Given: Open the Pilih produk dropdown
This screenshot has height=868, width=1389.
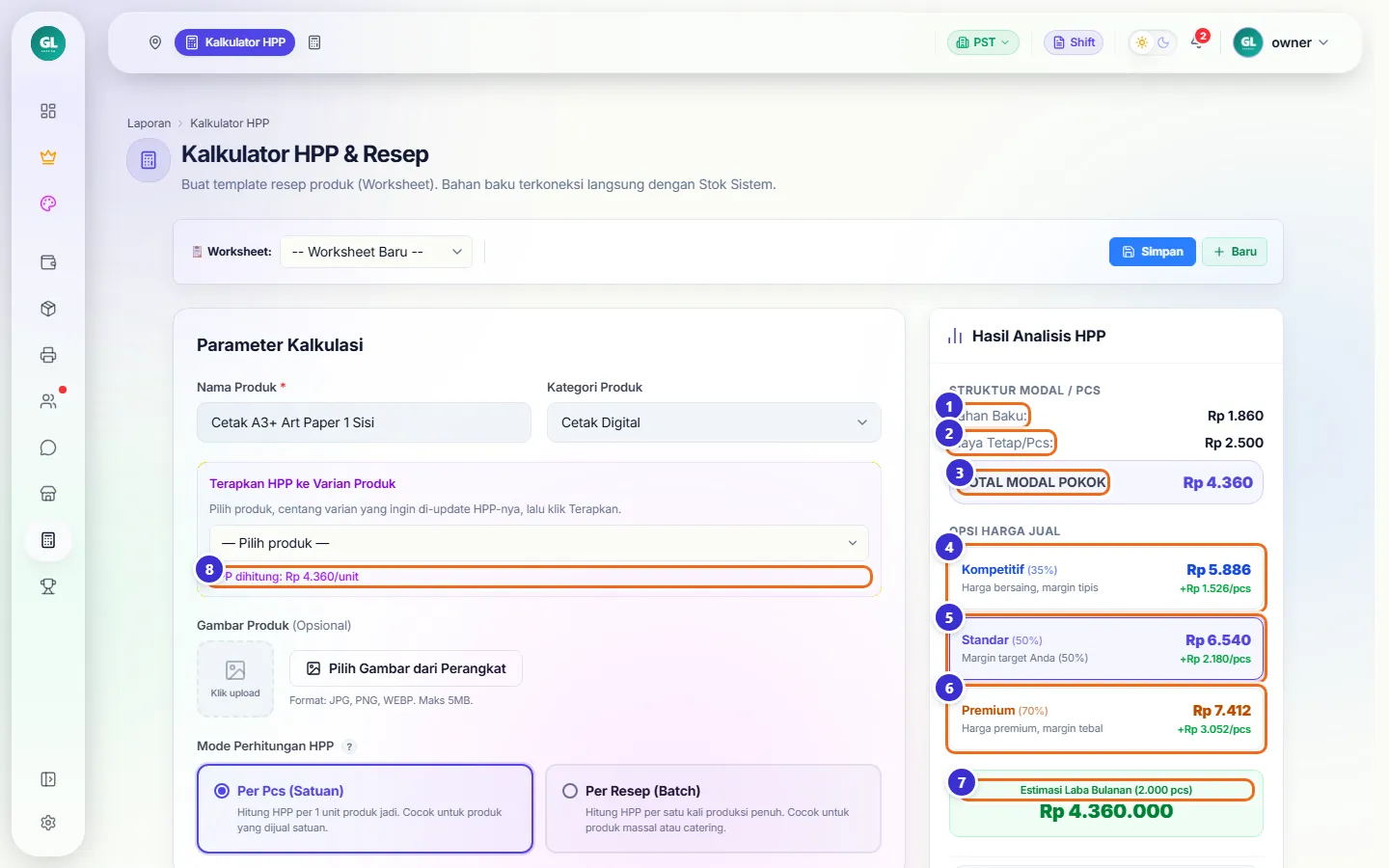Looking at the screenshot, I should pos(539,543).
